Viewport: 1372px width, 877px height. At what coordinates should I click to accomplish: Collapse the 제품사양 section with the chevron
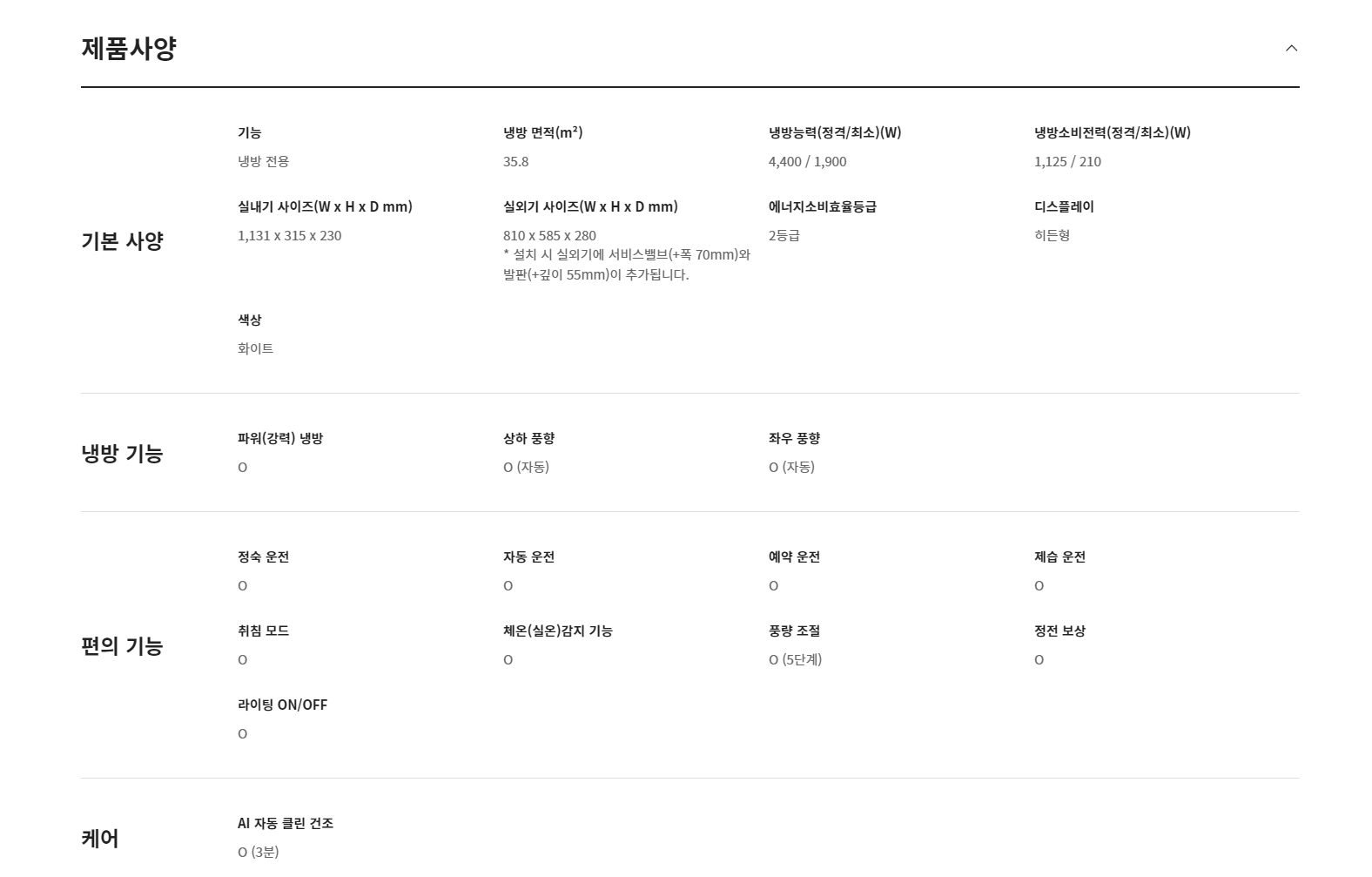click(x=1291, y=48)
